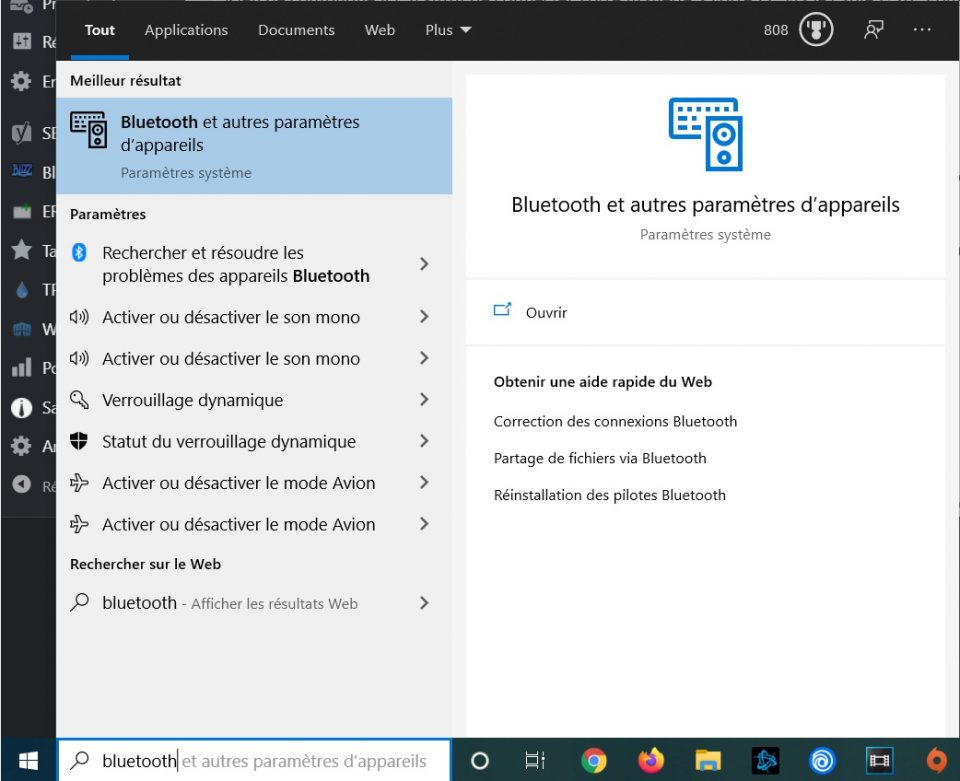Viewport: 960px width, 781px height.
Task: Click the Windows Start button
Action: [x=27, y=761]
